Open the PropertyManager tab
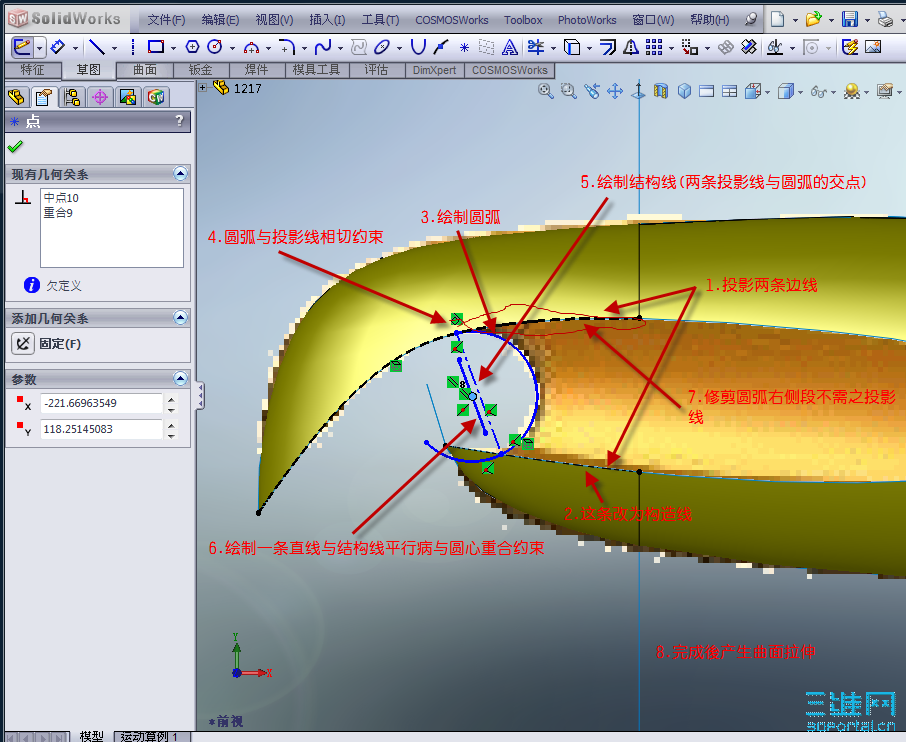The width and height of the screenshot is (906, 742). click(44, 97)
